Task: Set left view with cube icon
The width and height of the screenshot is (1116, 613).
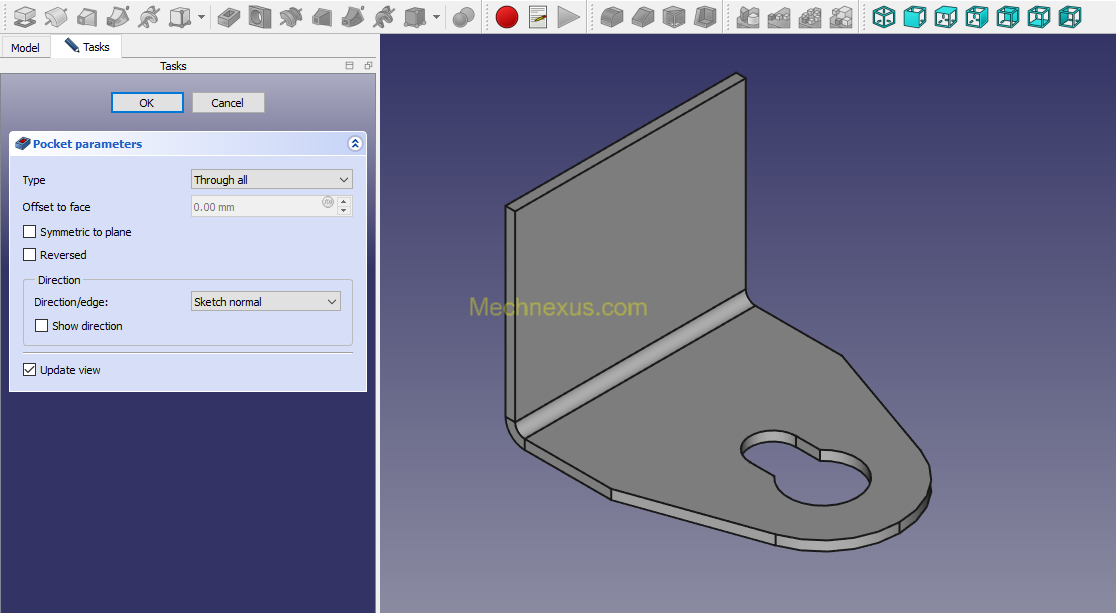Action: pyautogui.click(x=1070, y=16)
